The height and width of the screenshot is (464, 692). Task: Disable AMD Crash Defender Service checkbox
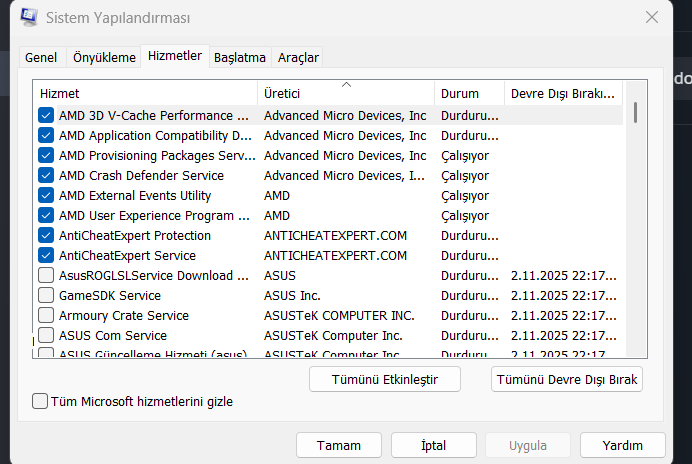click(x=46, y=175)
